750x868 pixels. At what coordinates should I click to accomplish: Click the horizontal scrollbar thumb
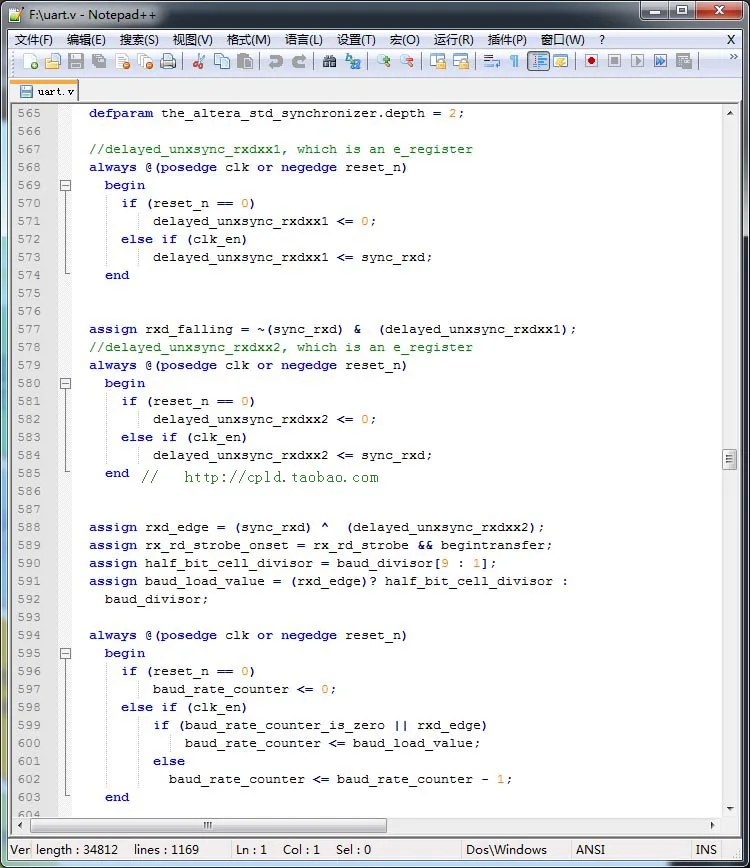[208, 825]
